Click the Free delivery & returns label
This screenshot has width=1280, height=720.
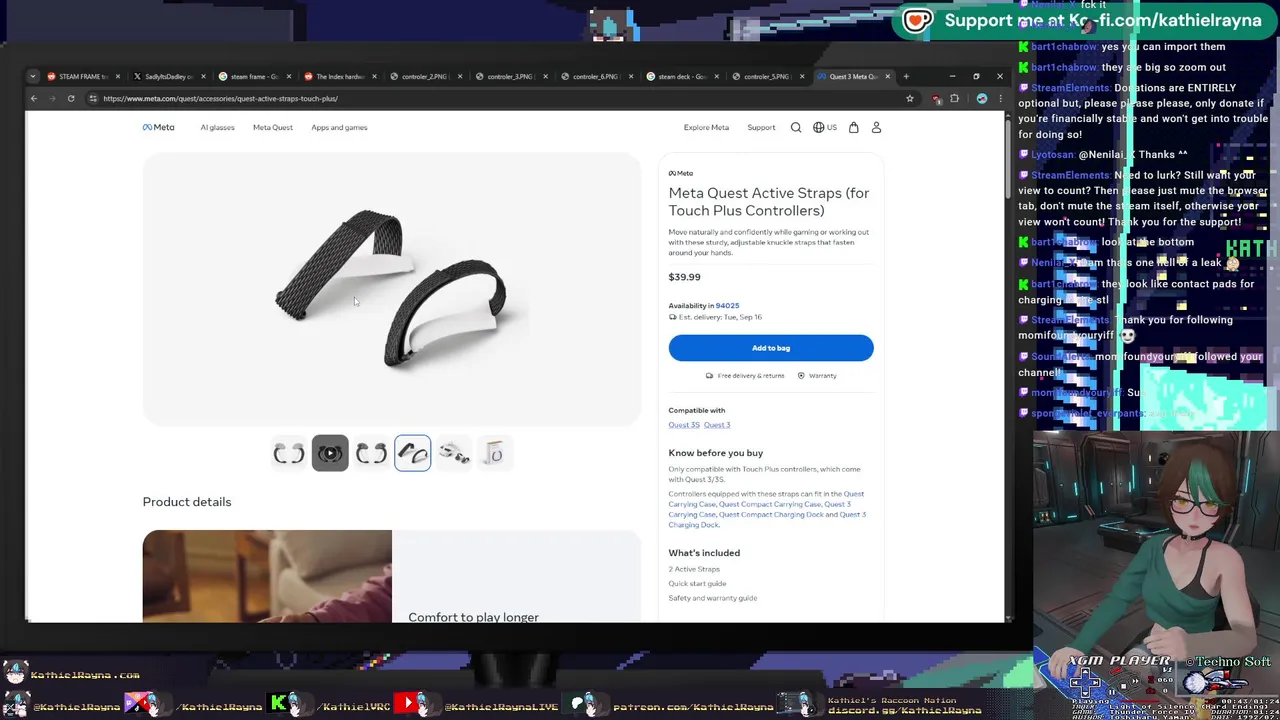[x=744, y=375]
